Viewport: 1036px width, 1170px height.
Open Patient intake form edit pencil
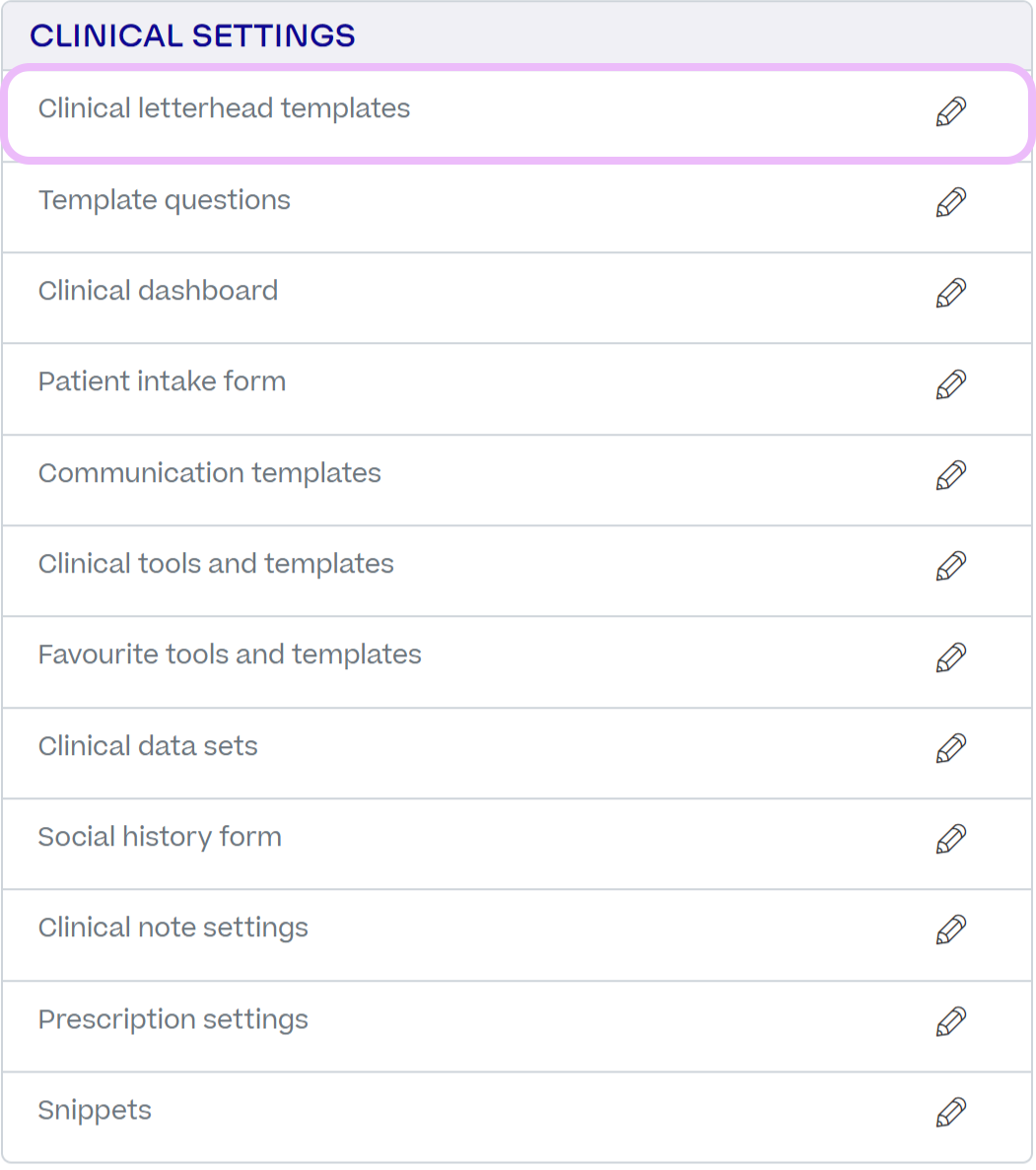point(951,385)
